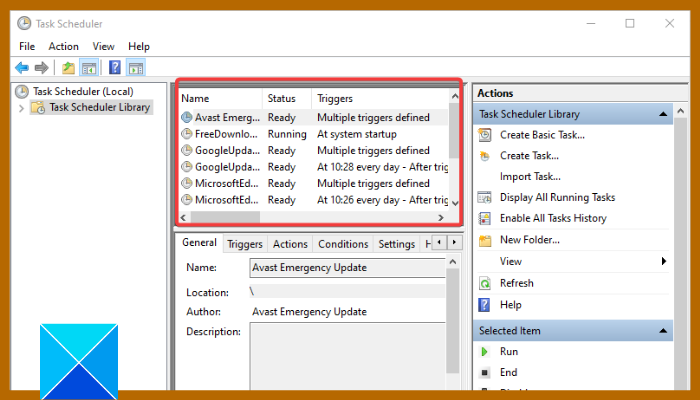Click the Task Scheduler Library folder icon
The width and height of the screenshot is (700, 400).
tap(38, 107)
